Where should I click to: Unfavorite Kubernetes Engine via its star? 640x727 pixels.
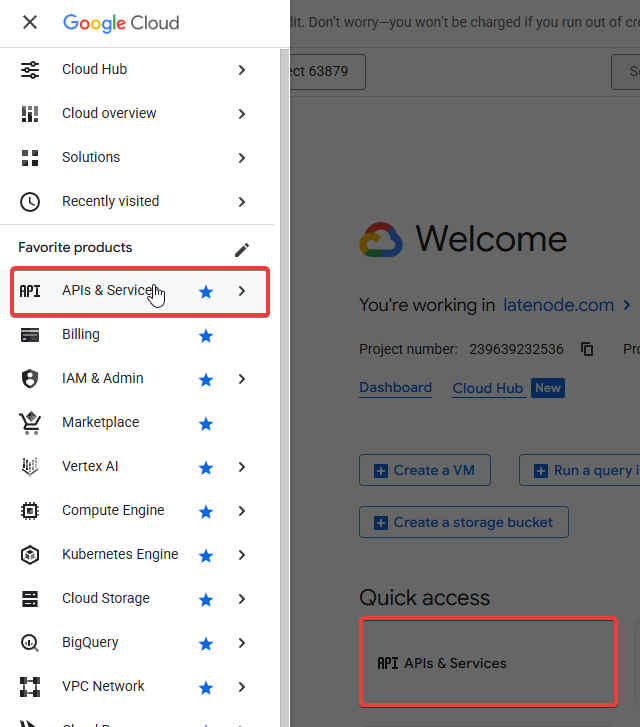pos(206,555)
